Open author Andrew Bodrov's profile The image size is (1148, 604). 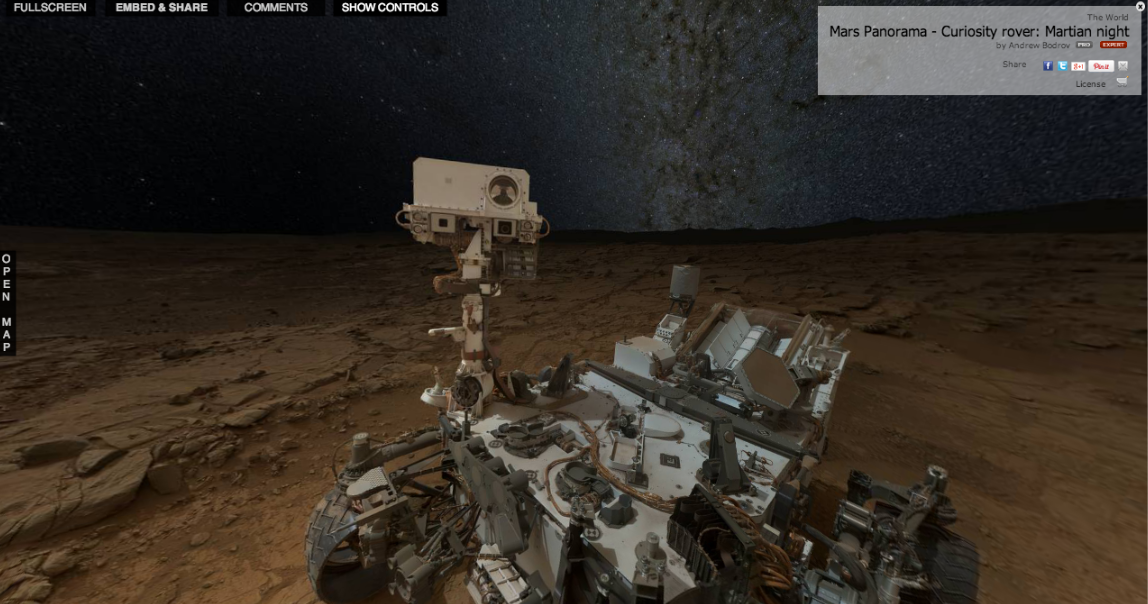pos(1032,45)
